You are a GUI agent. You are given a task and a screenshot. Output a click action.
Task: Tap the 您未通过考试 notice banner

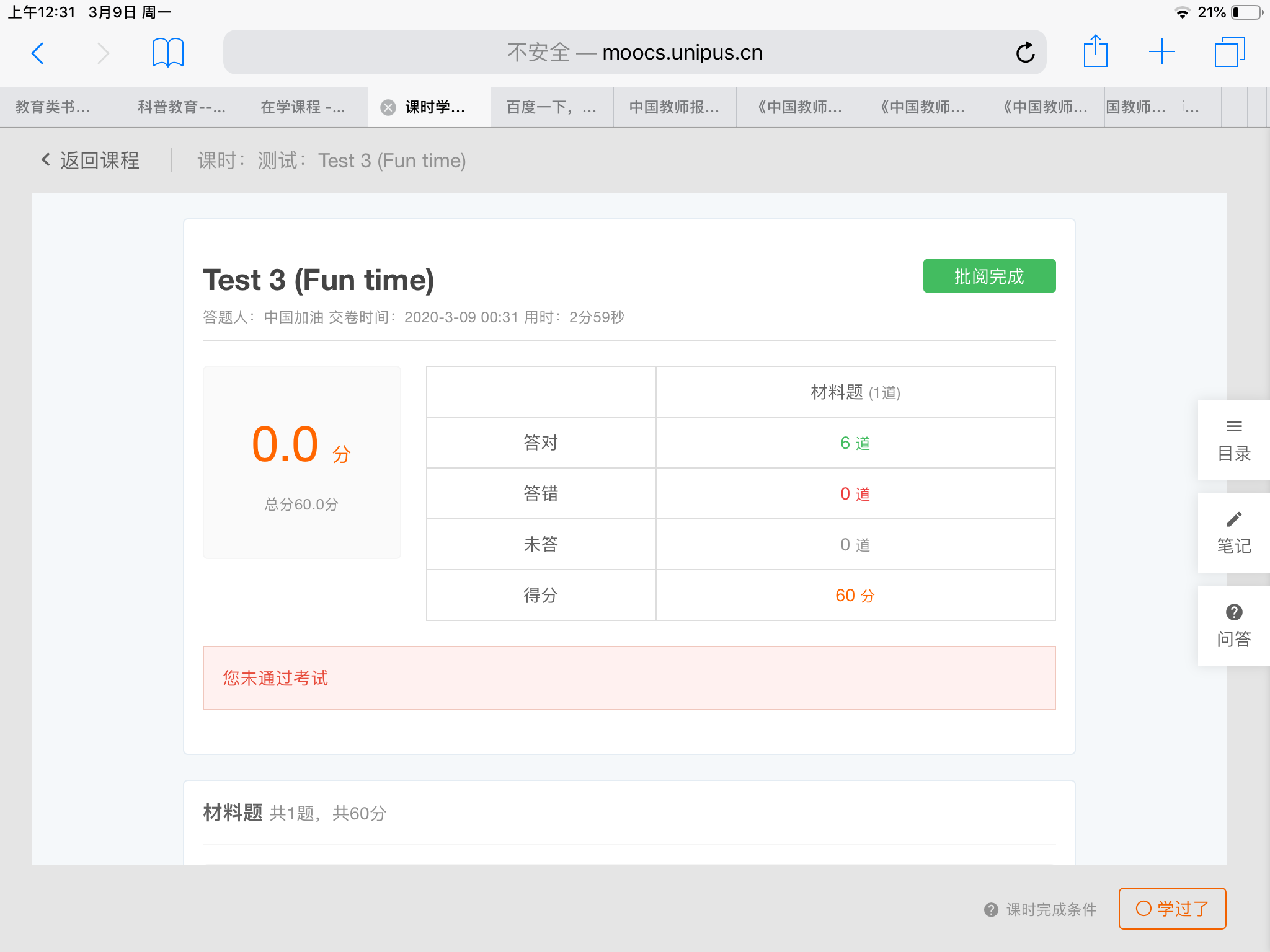click(629, 678)
